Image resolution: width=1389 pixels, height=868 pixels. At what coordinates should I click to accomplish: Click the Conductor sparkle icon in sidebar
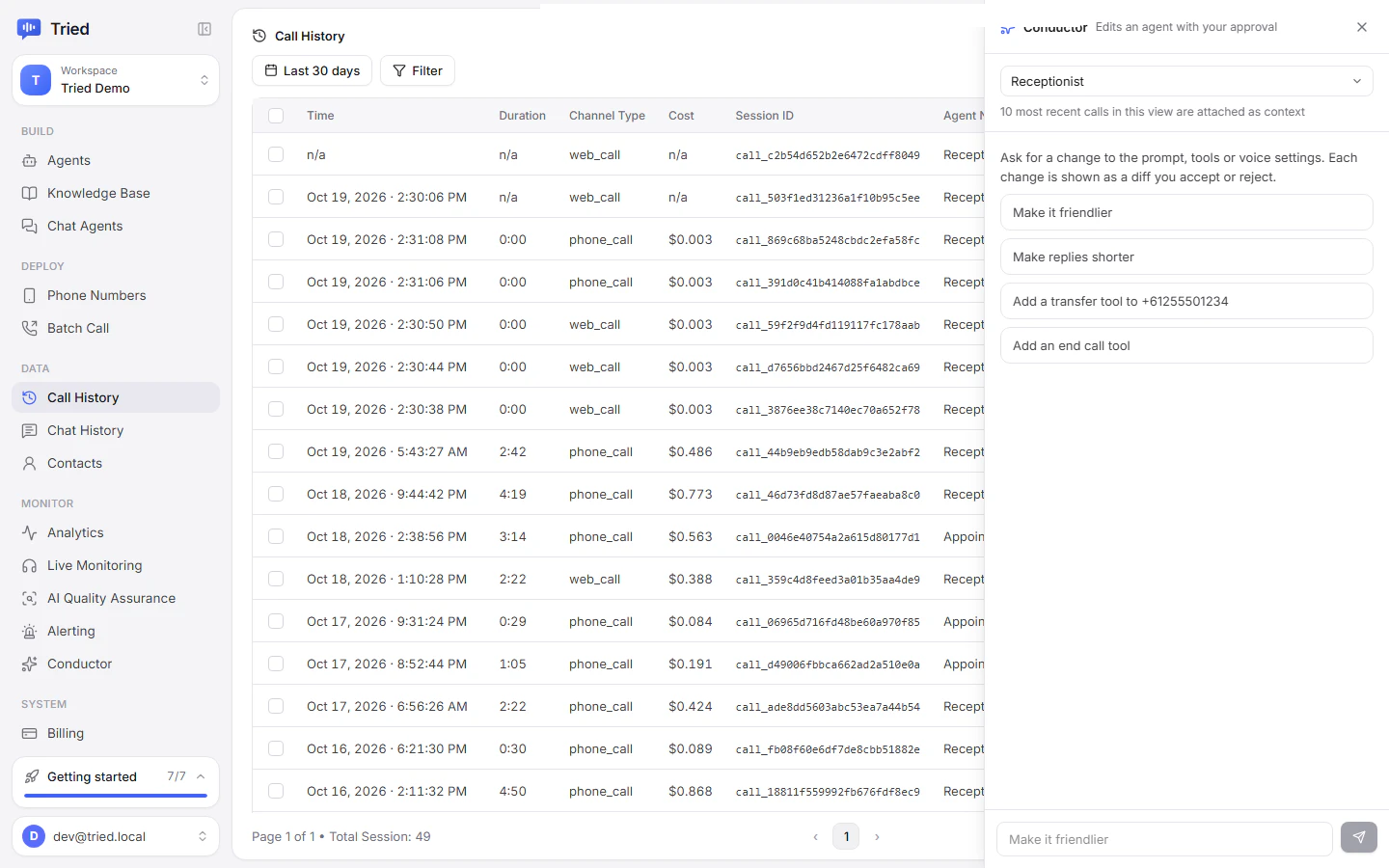[29, 664]
